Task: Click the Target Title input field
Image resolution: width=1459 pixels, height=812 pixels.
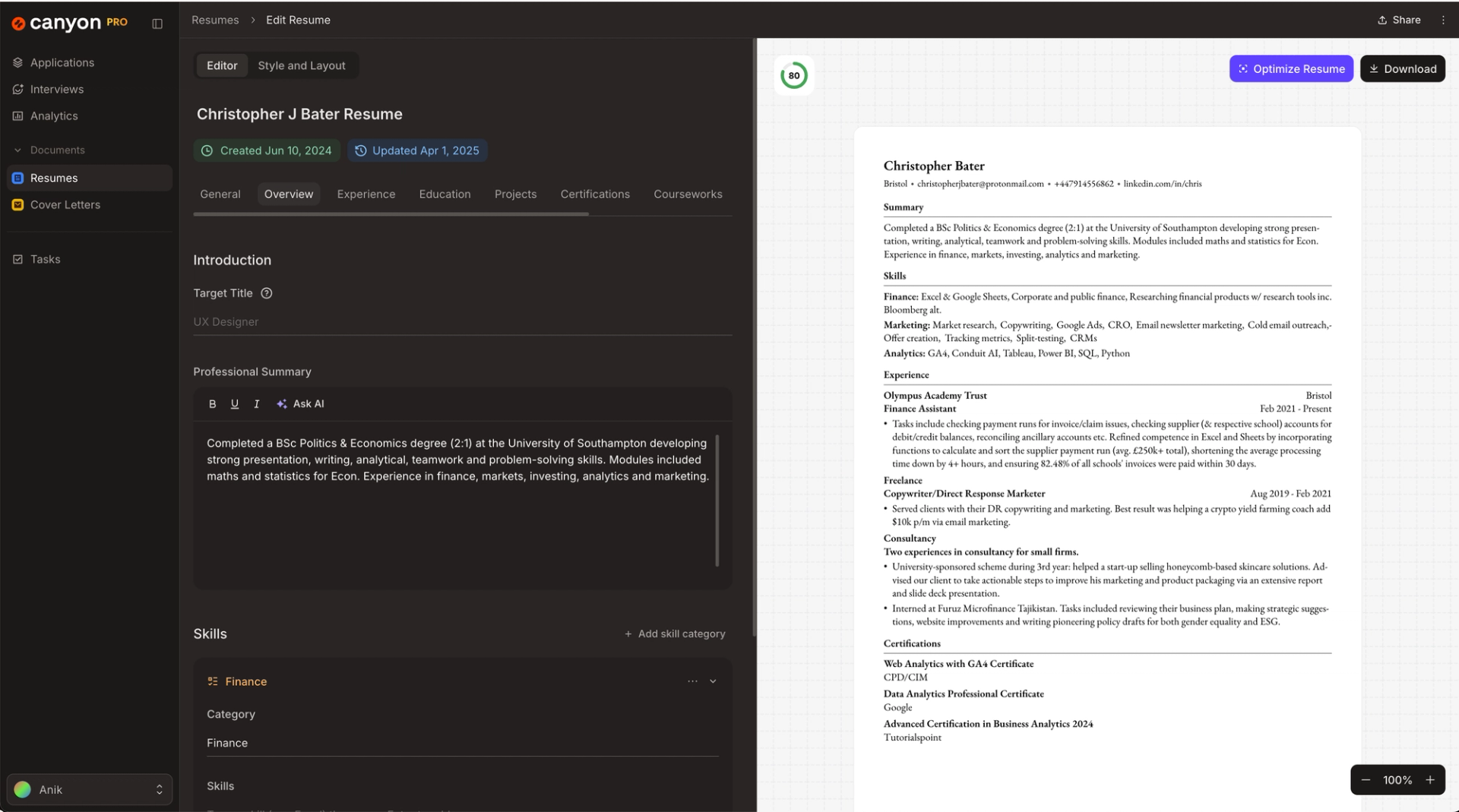Action: [x=463, y=322]
